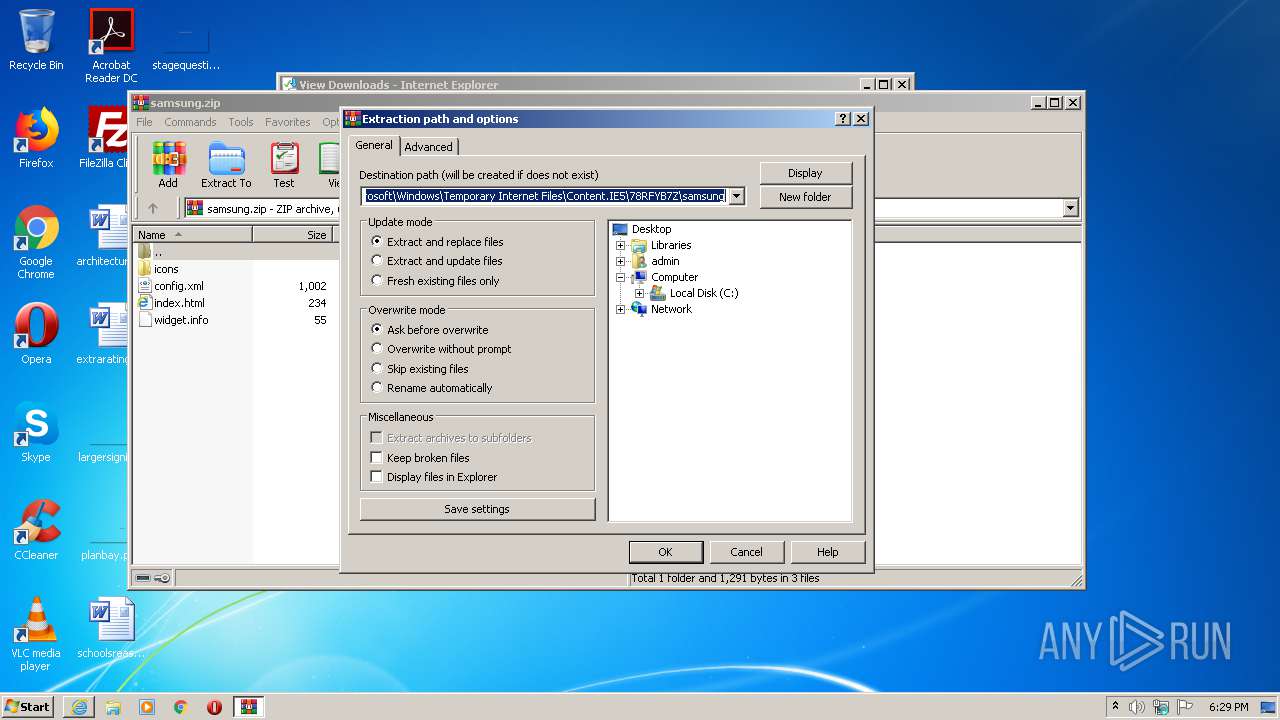Viewport: 1280px width, 720px height.
Task: Click the Test toolbar icon in WinRAR
Action: (284, 164)
